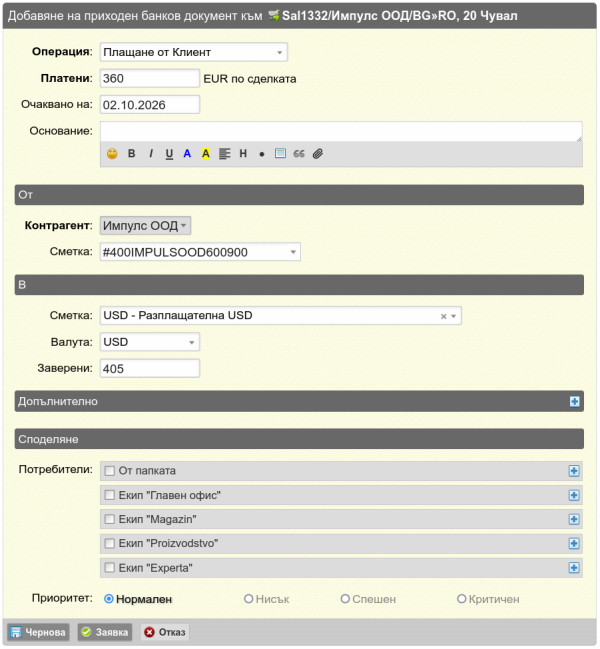Submit with the Заявка button

coord(105,632)
